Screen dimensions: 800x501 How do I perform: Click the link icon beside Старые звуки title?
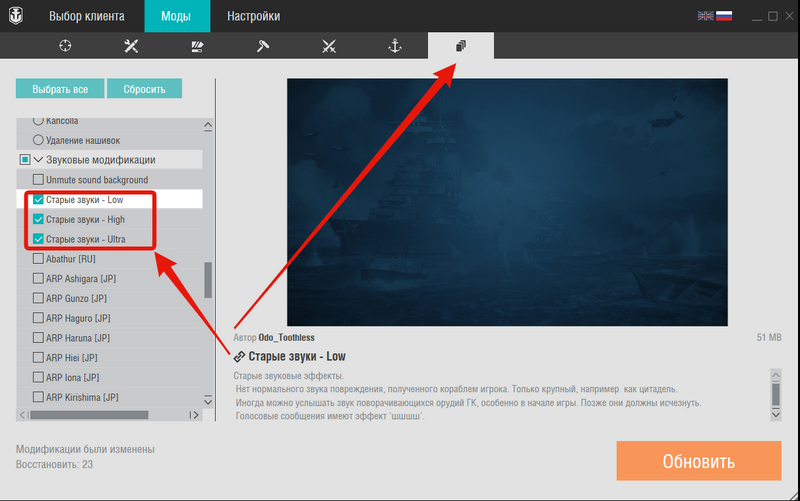[239, 357]
